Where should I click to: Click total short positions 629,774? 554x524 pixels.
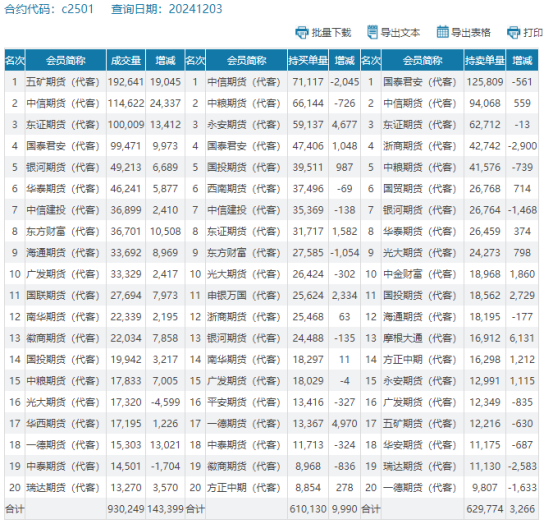coord(485,509)
